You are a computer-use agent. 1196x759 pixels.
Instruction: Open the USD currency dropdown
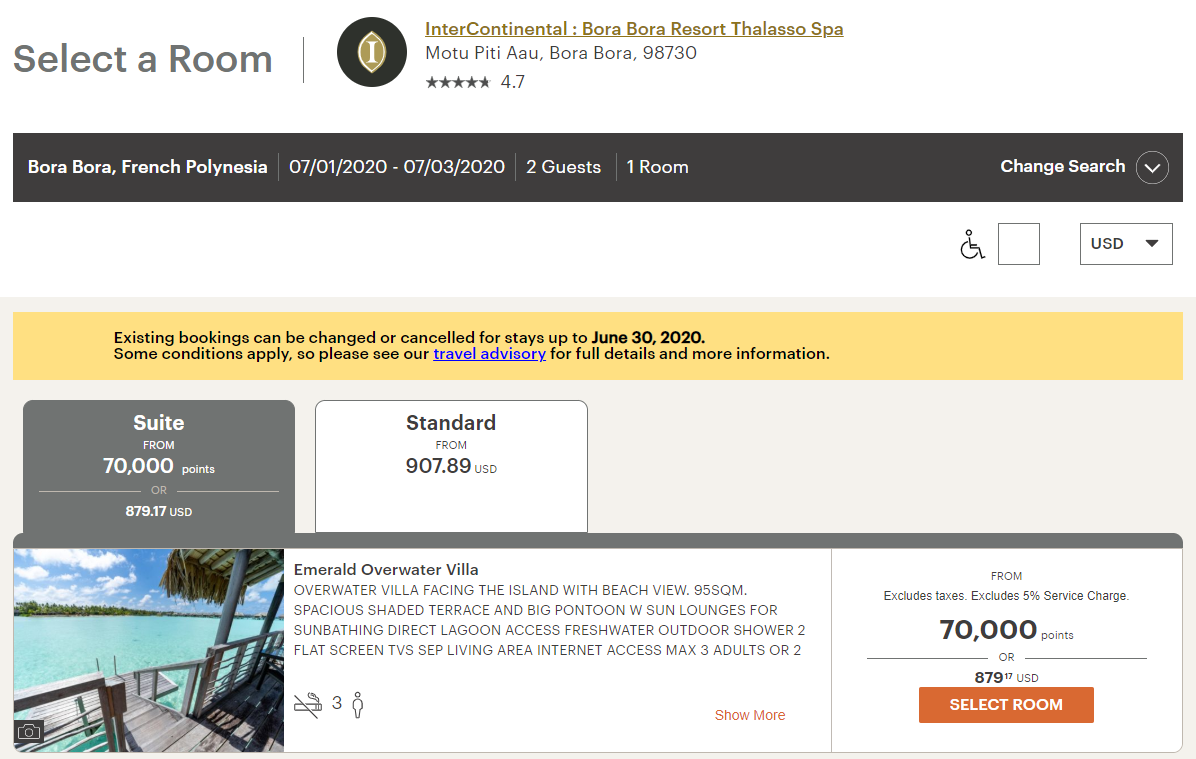[1126, 244]
